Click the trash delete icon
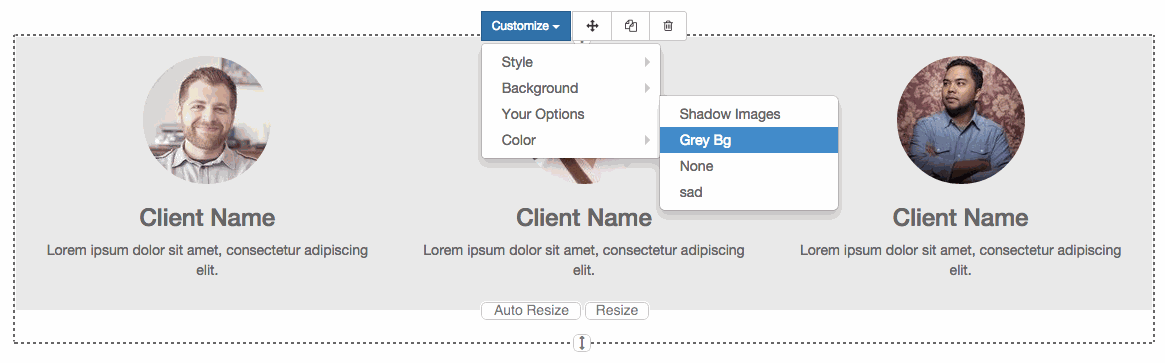 pos(668,26)
